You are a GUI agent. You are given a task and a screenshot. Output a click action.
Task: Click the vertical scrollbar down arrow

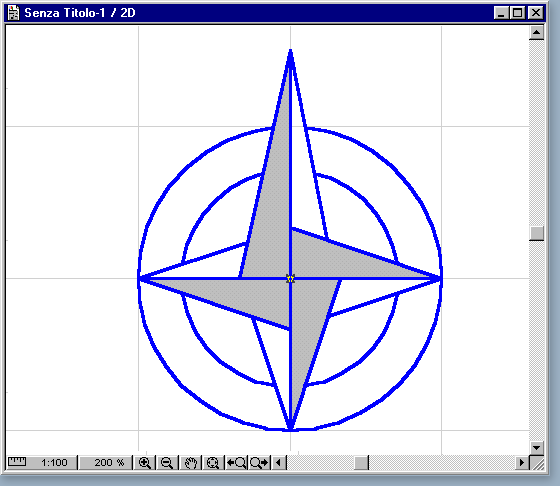[x=536, y=447]
